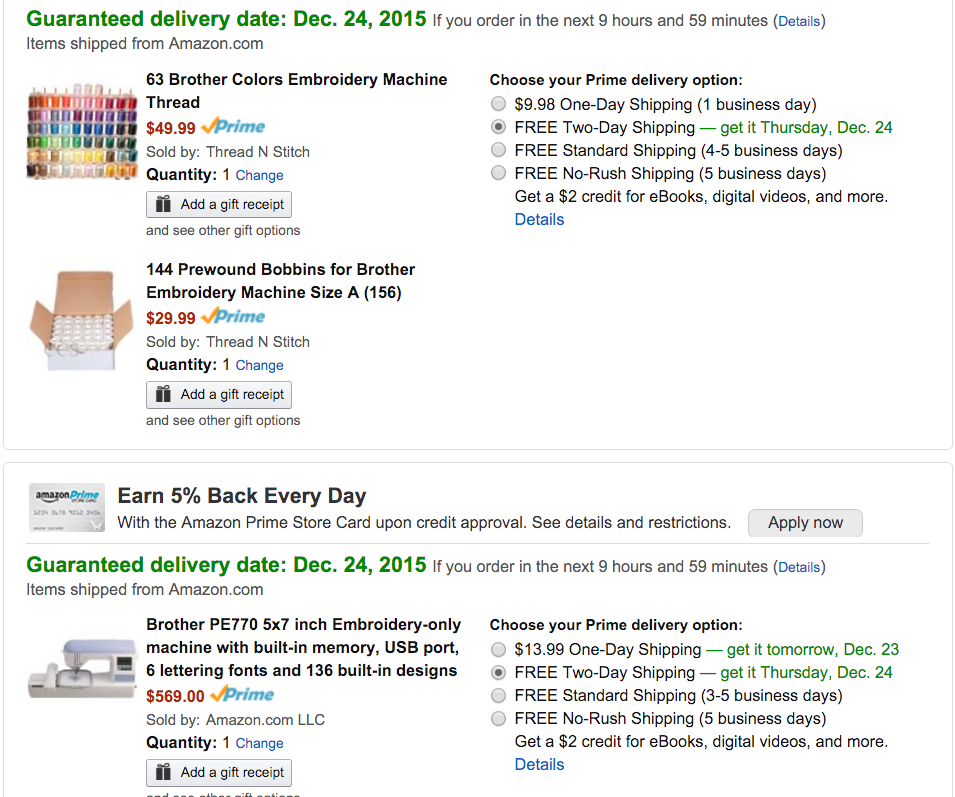Change quantity of 144 Prewound Bobbins
The height and width of the screenshot is (797, 955).
coord(259,365)
